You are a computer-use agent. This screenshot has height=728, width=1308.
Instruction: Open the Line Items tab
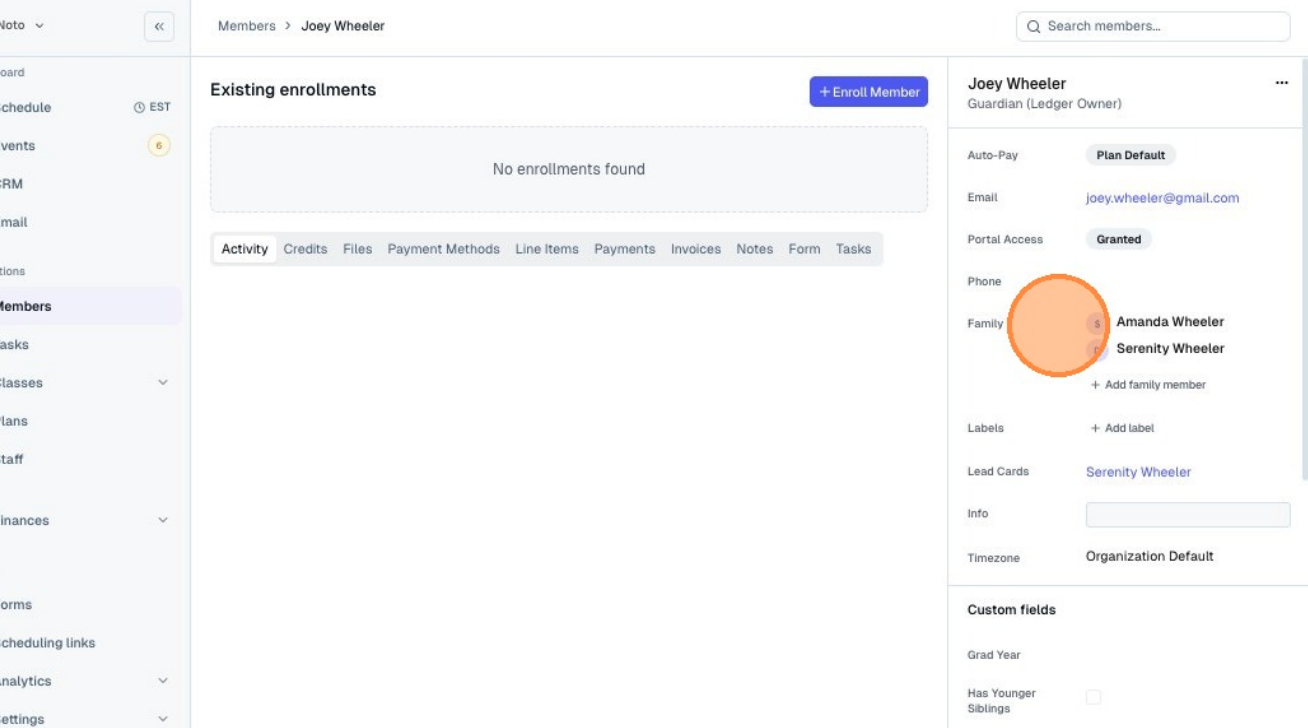(x=546, y=249)
